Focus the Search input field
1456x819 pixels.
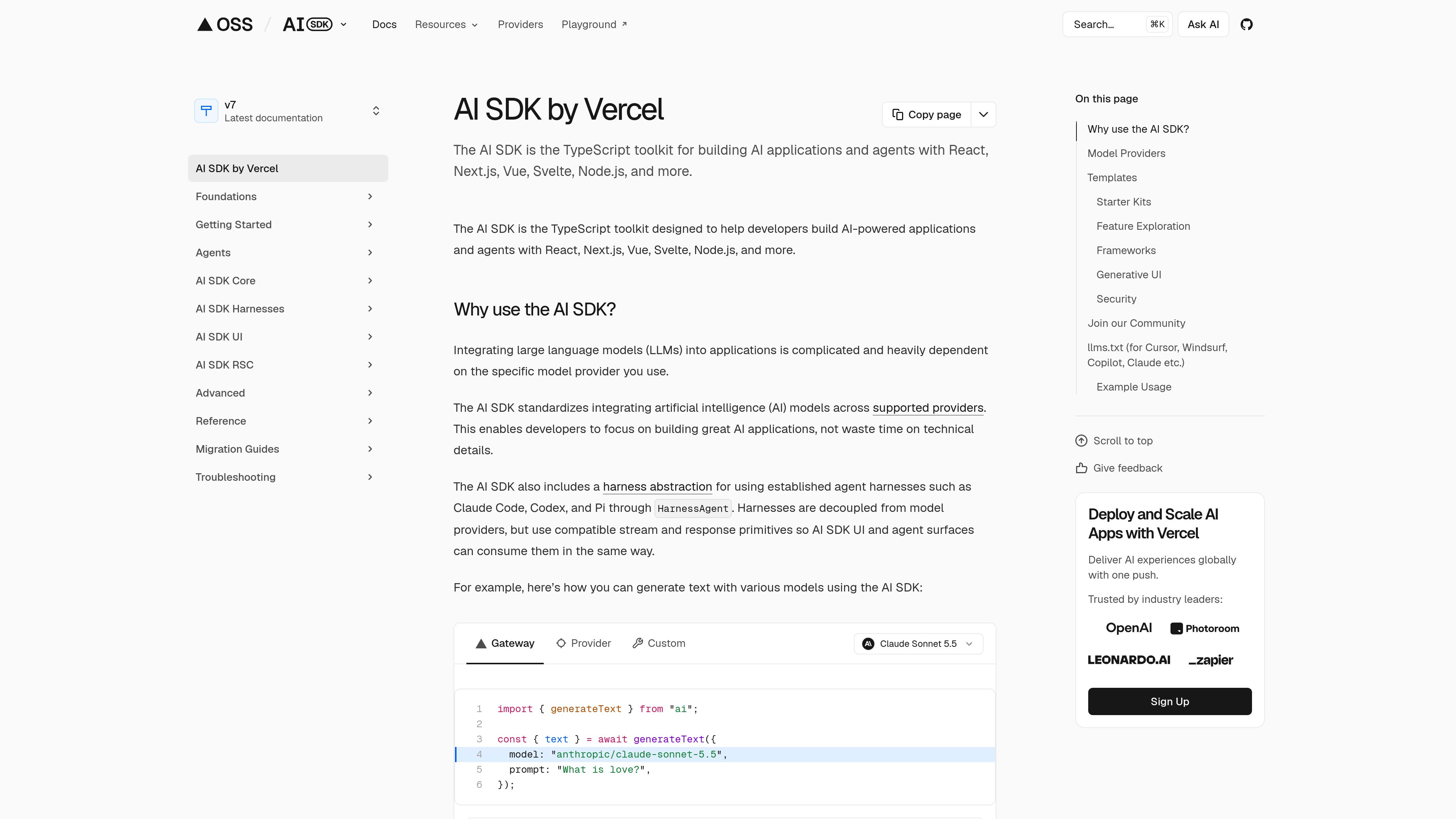(1117, 24)
